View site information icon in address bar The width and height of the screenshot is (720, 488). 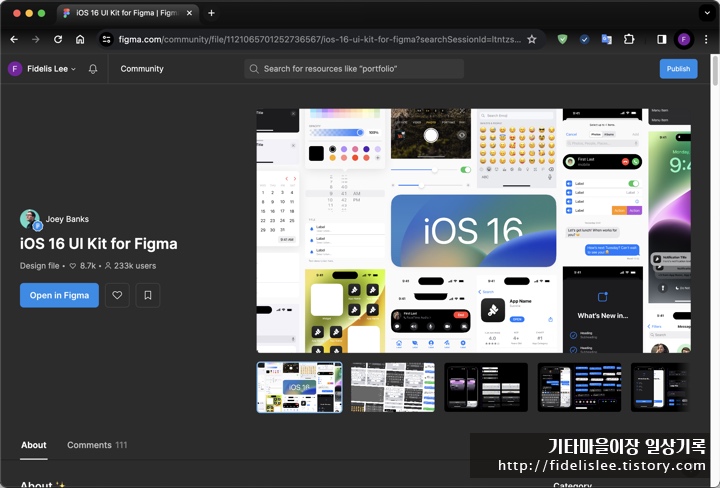coord(107,39)
